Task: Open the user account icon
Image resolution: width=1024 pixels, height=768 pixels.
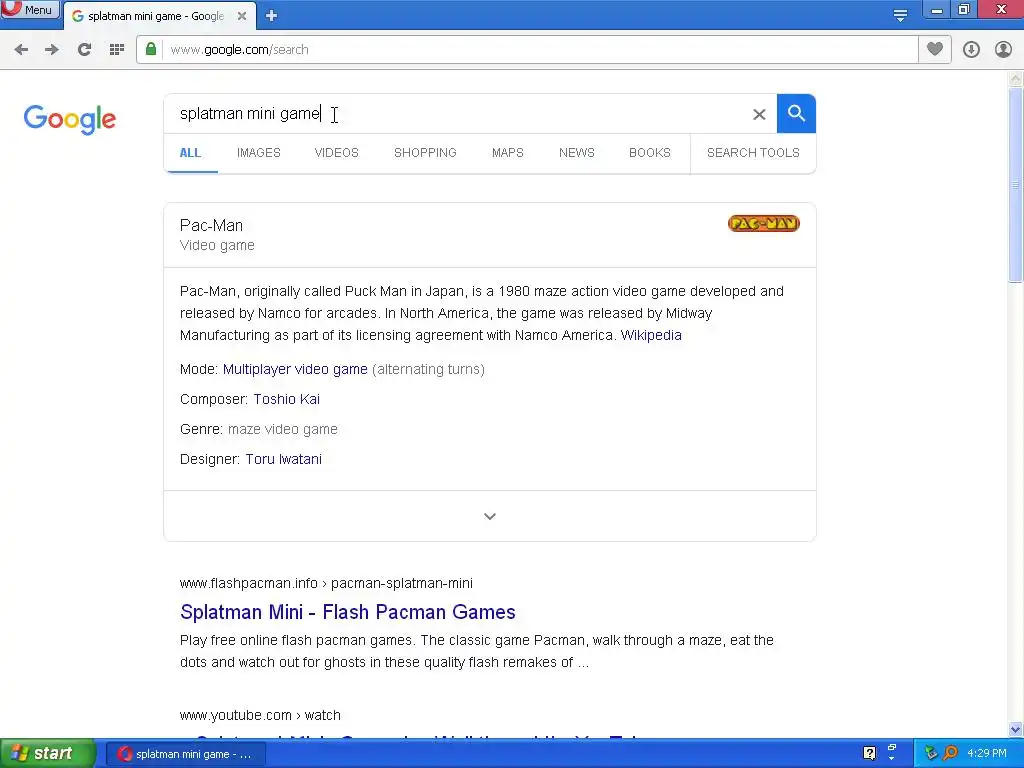Action: [1003, 50]
